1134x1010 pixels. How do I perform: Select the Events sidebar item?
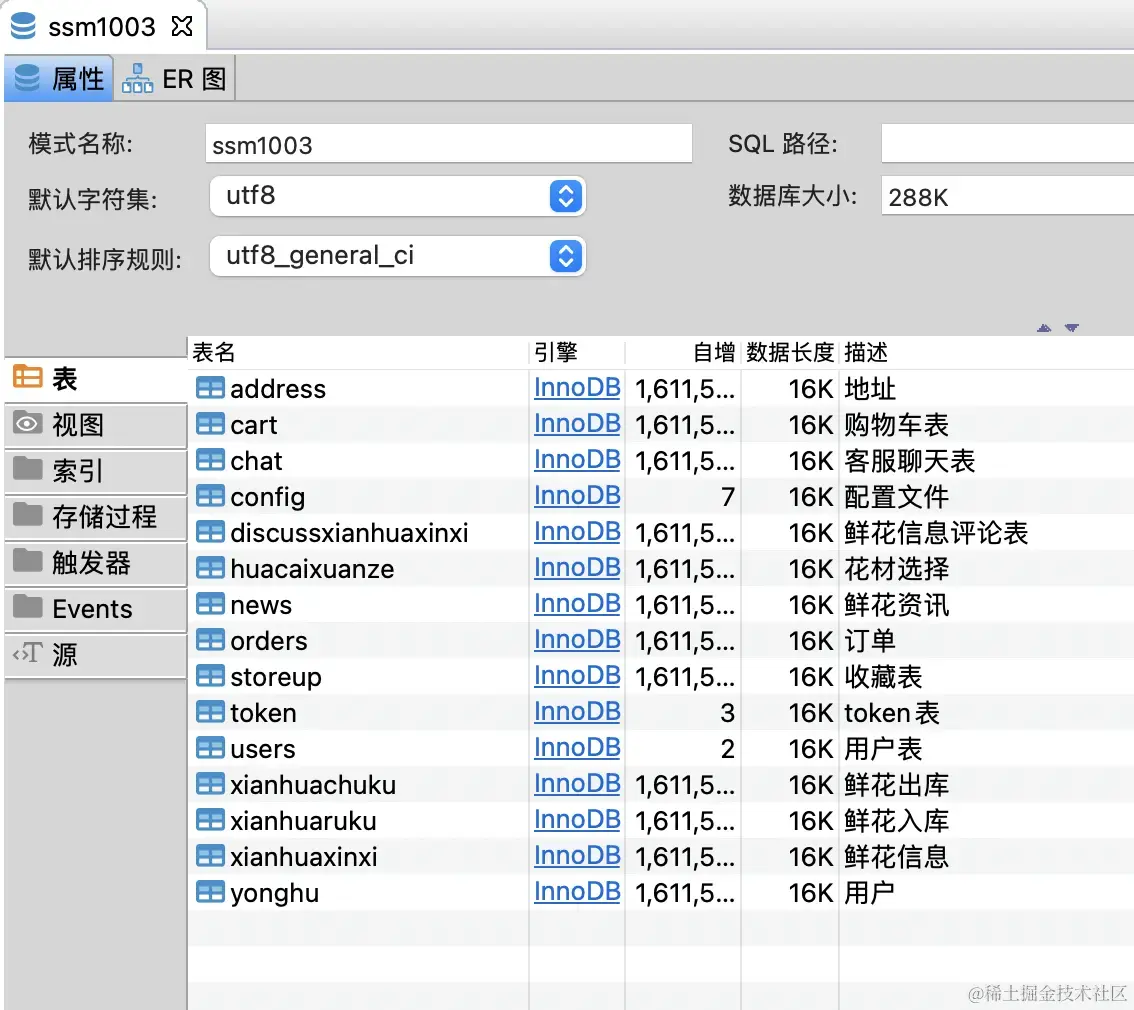pos(95,609)
